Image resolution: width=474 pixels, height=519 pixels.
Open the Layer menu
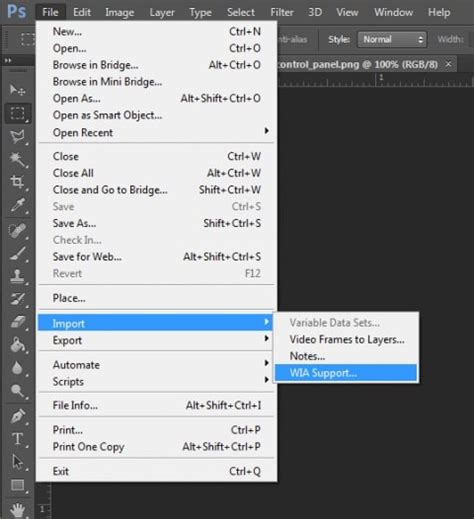(162, 12)
